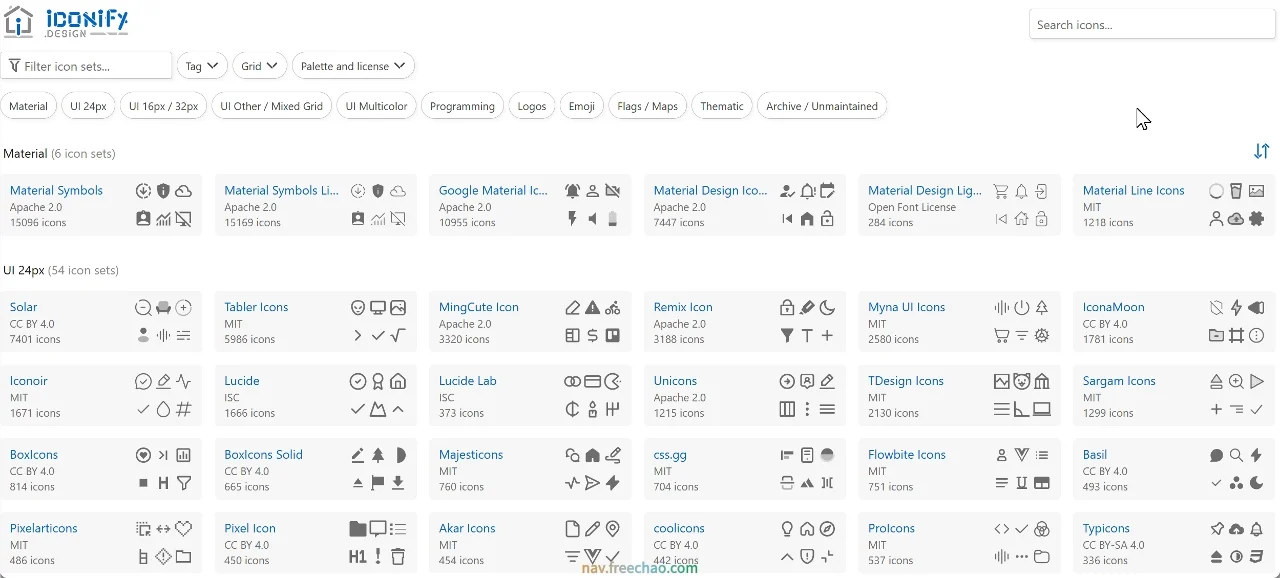Click the magnifier icon in Basil card

tap(1236, 455)
